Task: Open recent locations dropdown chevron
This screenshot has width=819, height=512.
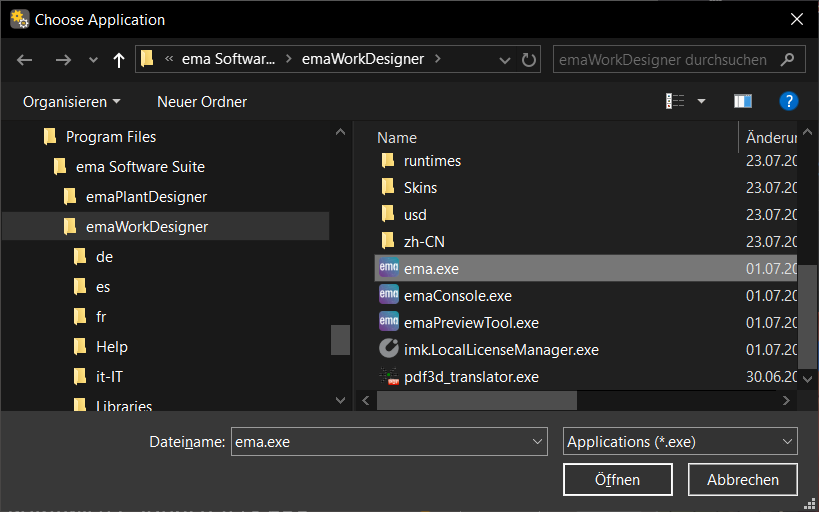Action: (x=93, y=60)
